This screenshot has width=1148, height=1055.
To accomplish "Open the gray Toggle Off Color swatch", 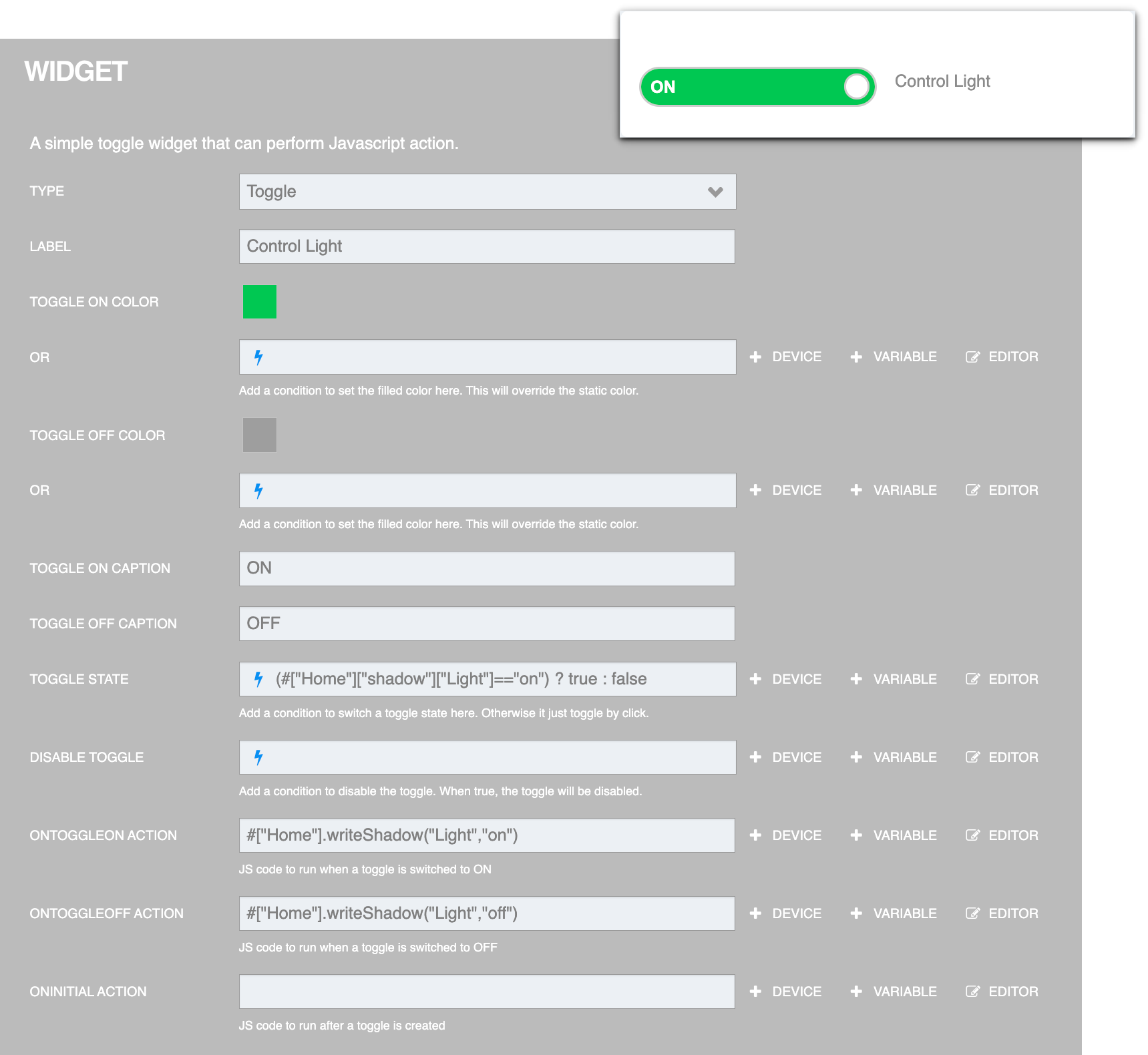I will (x=260, y=435).
